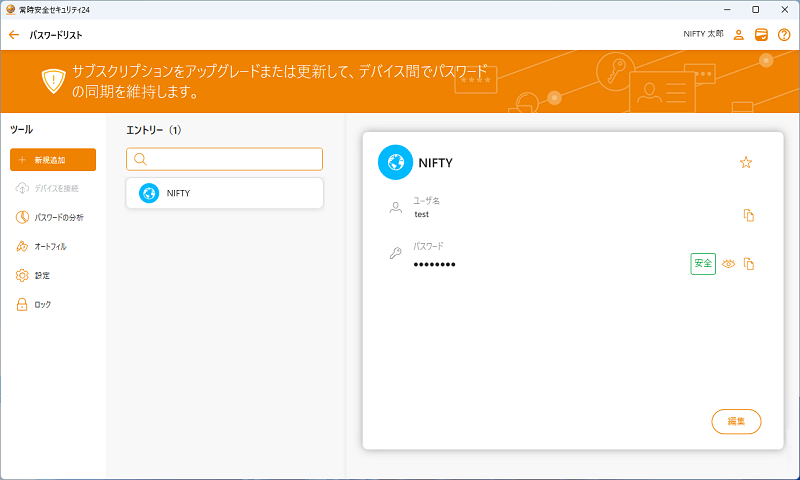Open the subscription card icon
The width and height of the screenshot is (800, 480).
(x=761, y=35)
